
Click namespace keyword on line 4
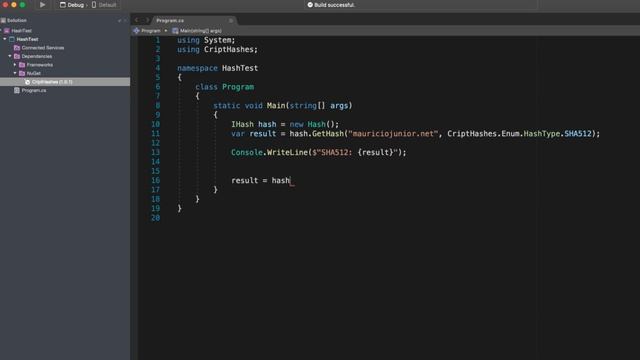click(197, 68)
